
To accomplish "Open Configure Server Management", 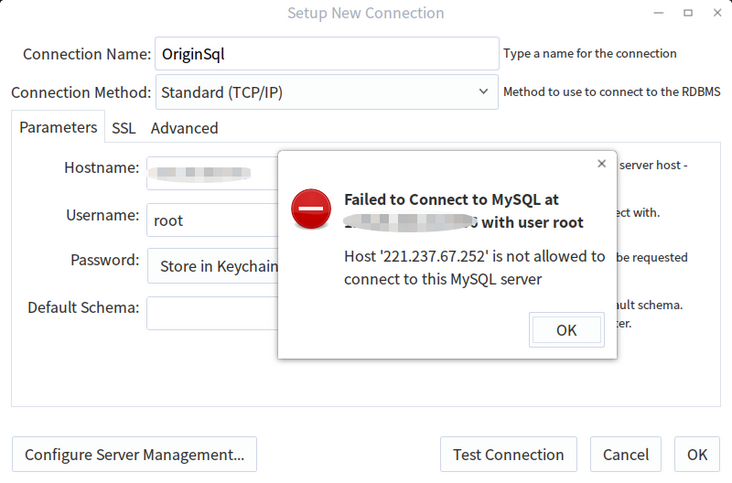I will pos(134,454).
